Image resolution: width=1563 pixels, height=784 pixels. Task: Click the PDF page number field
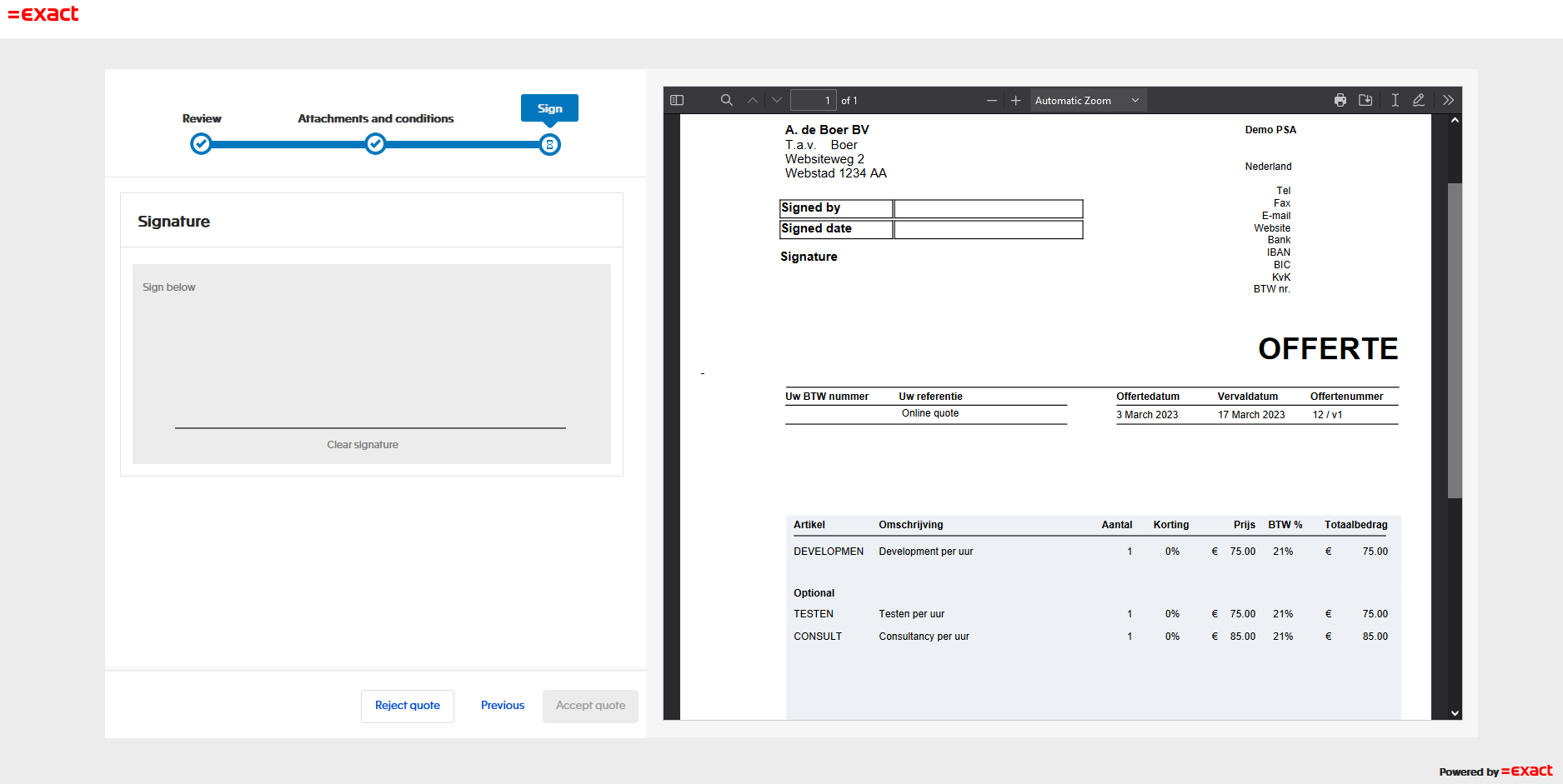coord(813,100)
